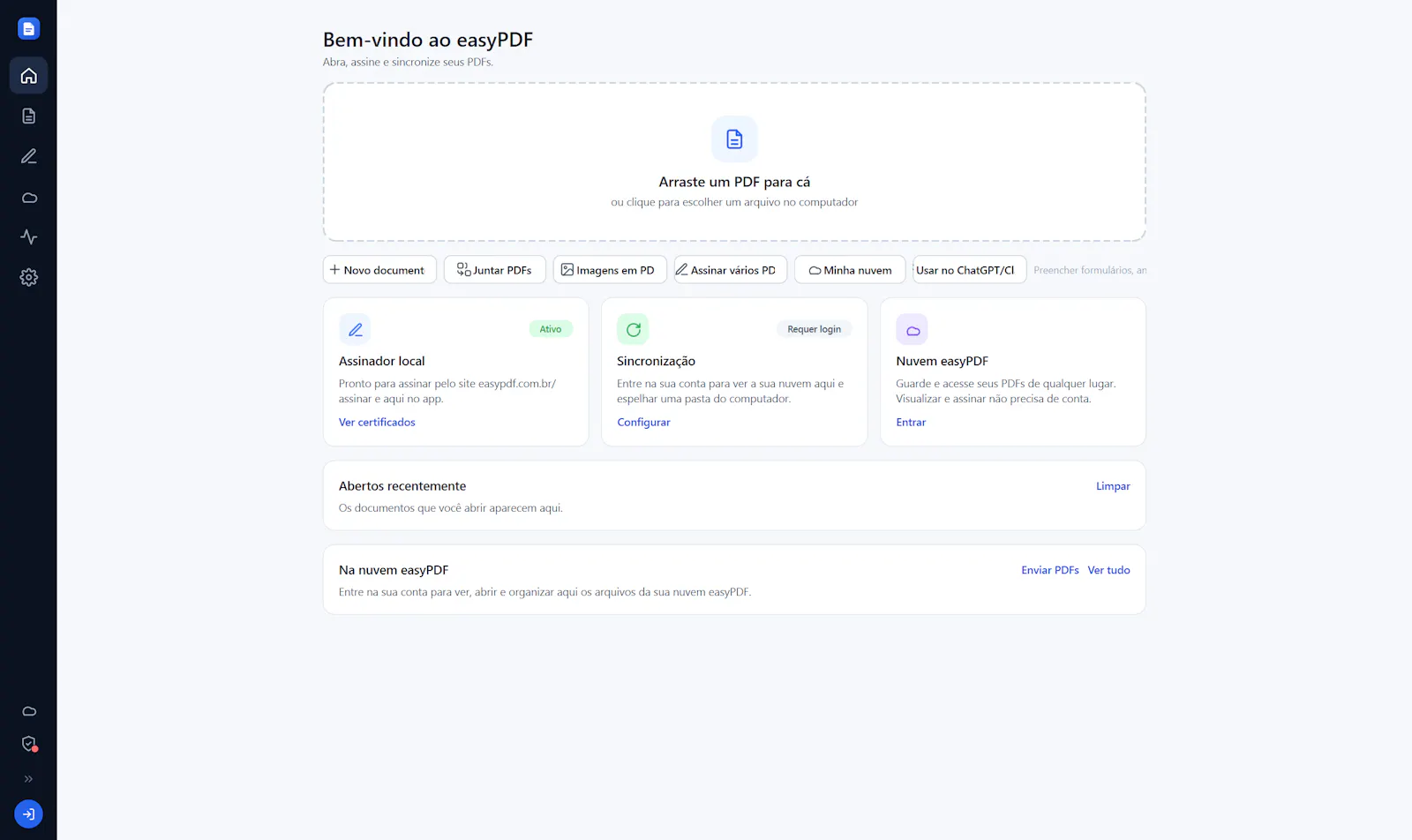Open the Home sidebar icon
1412x840 pixels.
click(x=28, y=76)
